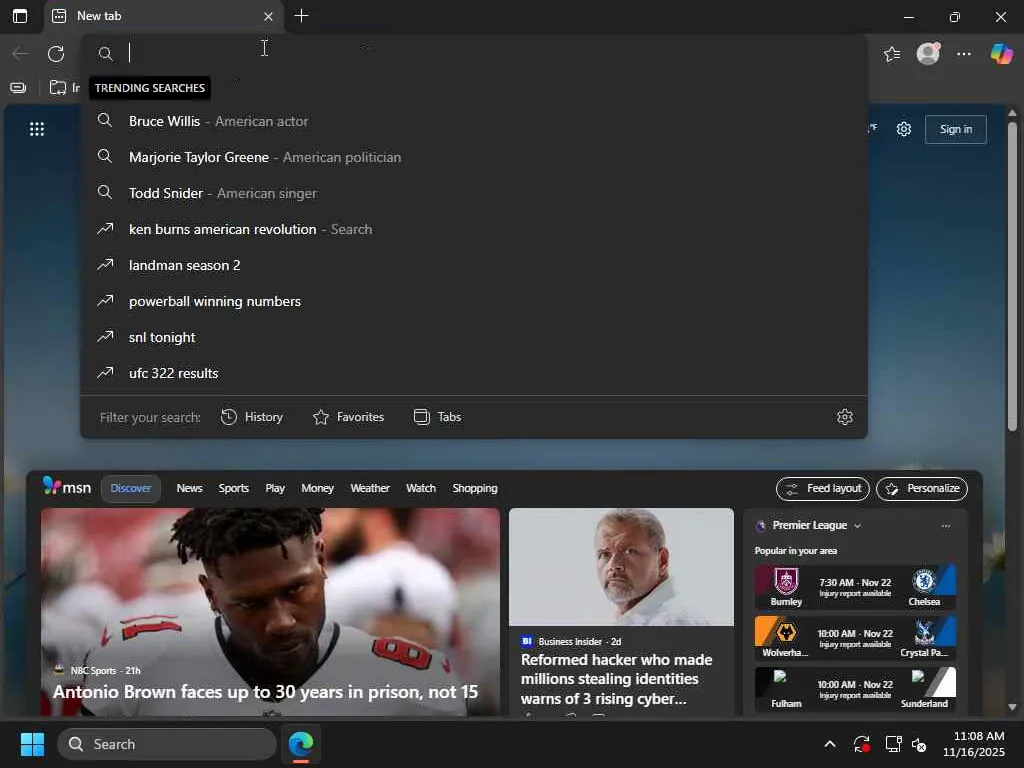Open Premier League card ellipsis options

946,526
